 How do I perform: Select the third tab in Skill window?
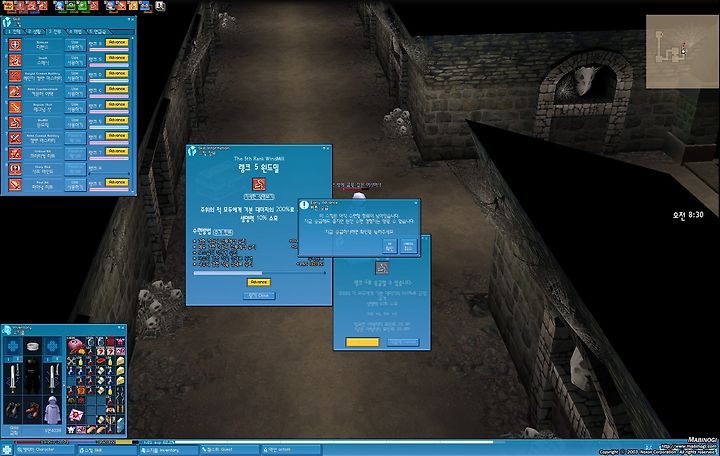[56, 32]
